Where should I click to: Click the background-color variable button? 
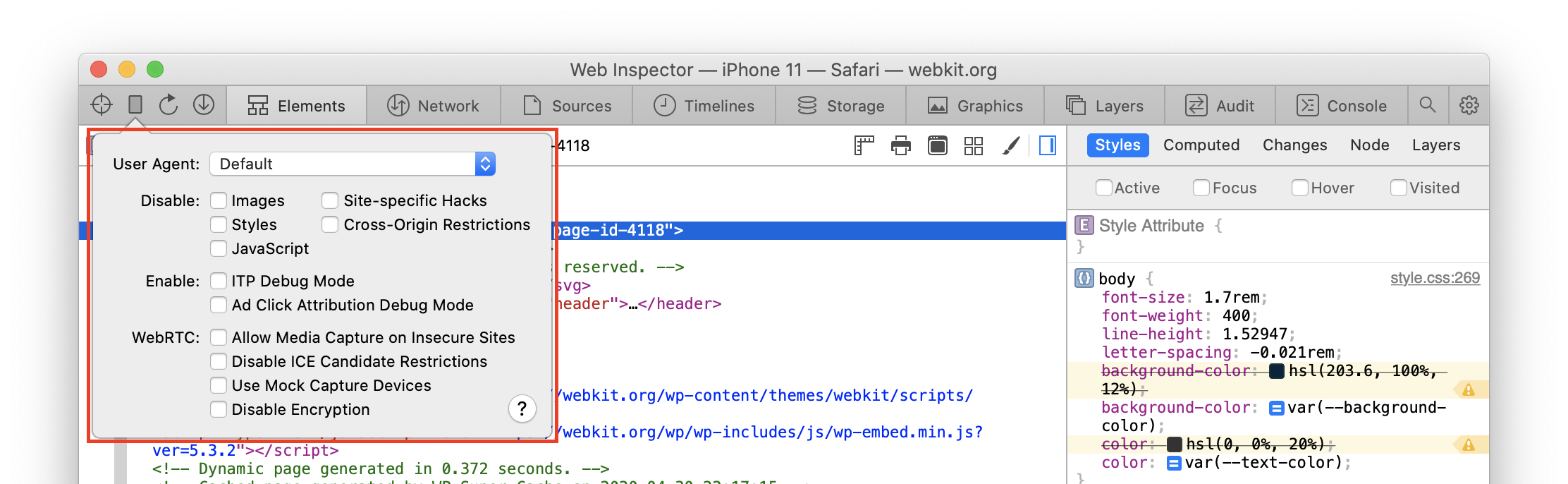[1276, 408]
